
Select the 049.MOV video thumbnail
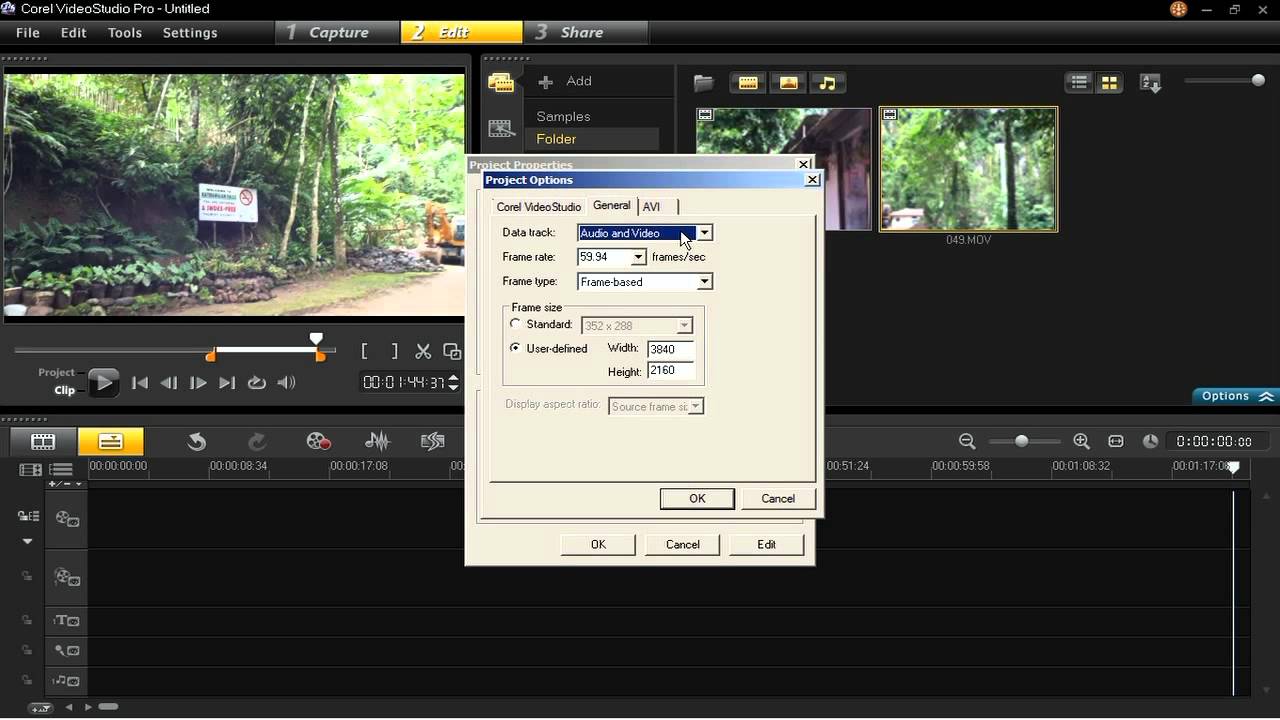[968, 170]
